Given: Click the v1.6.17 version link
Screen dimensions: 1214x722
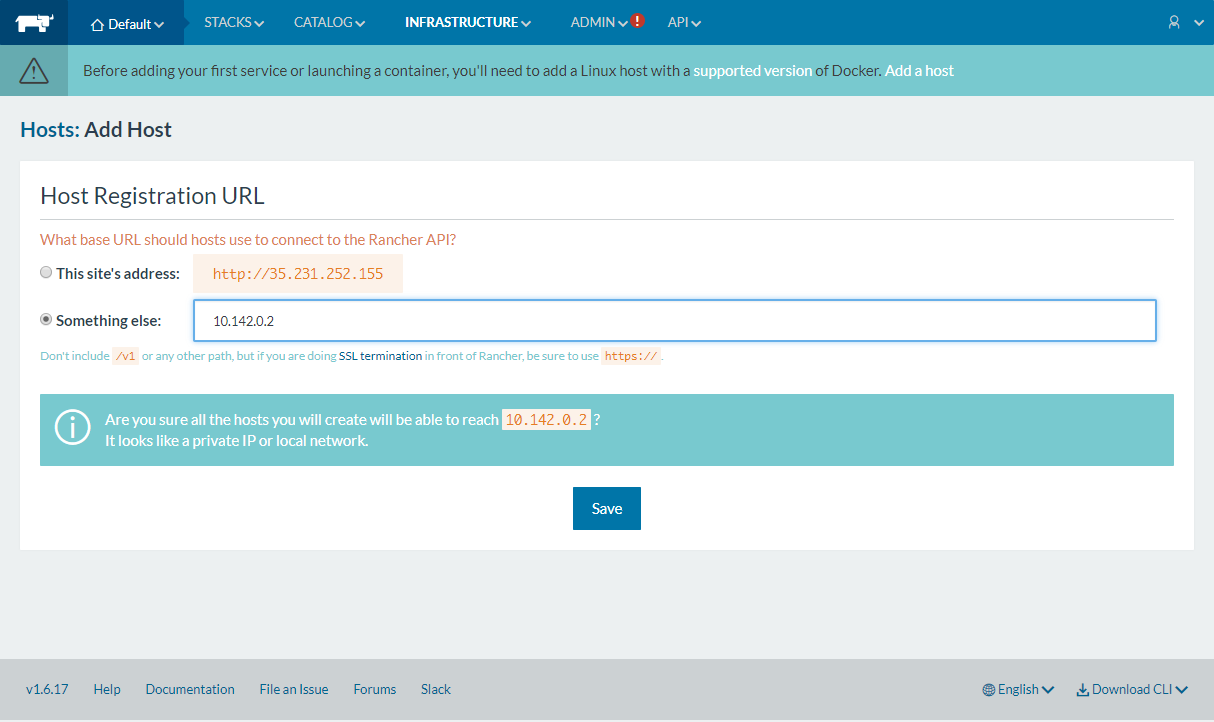Looking at the screenshot, I should click(x=47, y=689).
